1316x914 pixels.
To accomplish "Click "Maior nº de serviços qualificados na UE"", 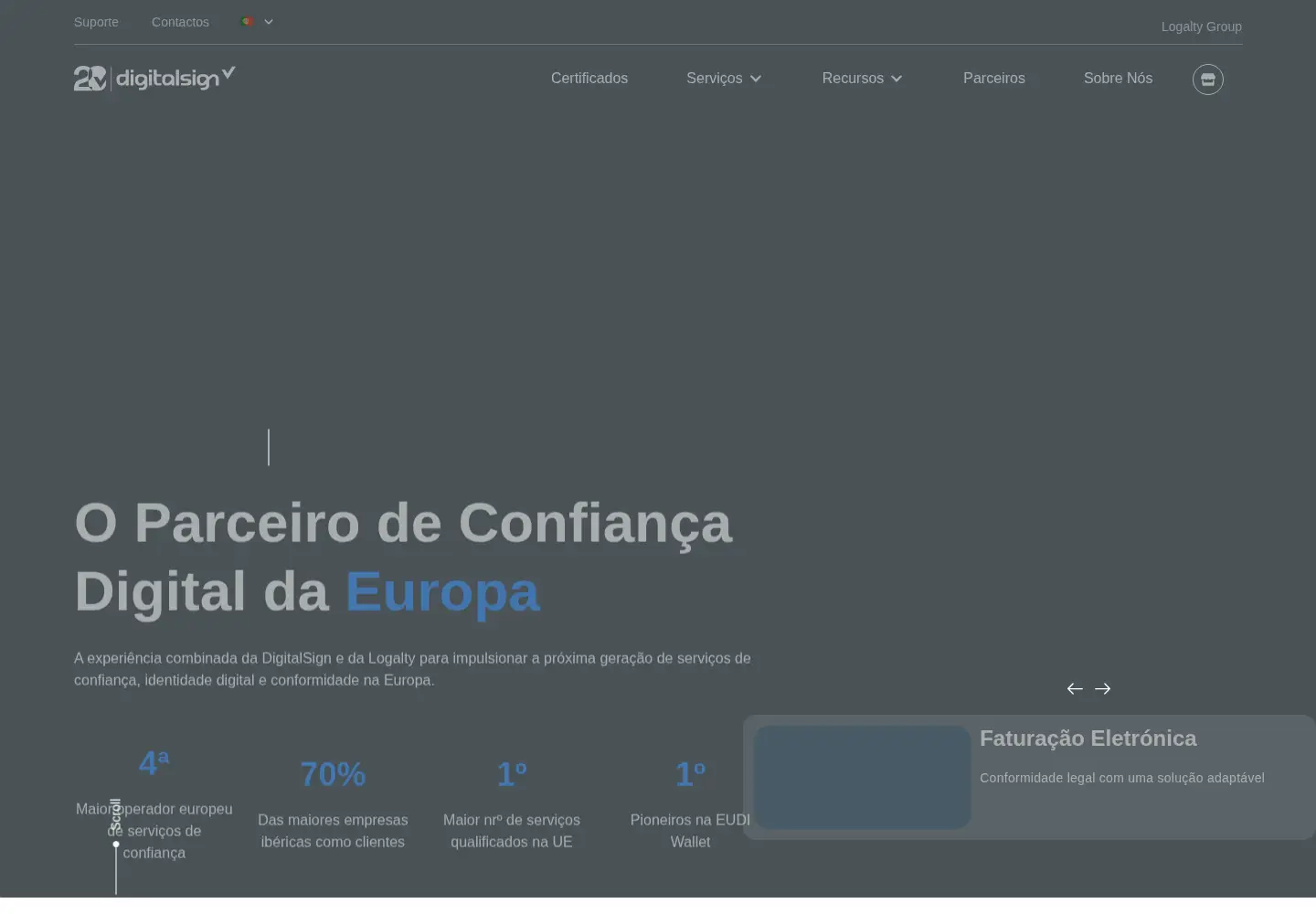I will pyautogui.click(x=512, y=831).
